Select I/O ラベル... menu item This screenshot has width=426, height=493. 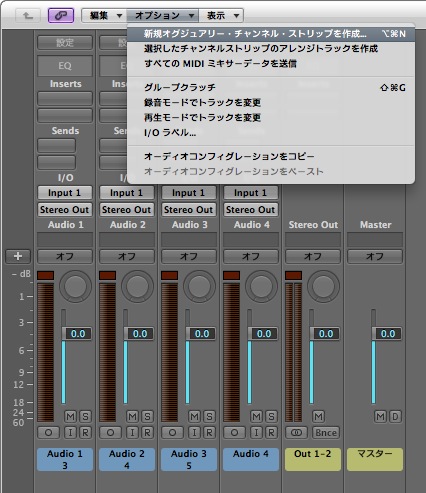pyautogui.click(x=271, y=133)
